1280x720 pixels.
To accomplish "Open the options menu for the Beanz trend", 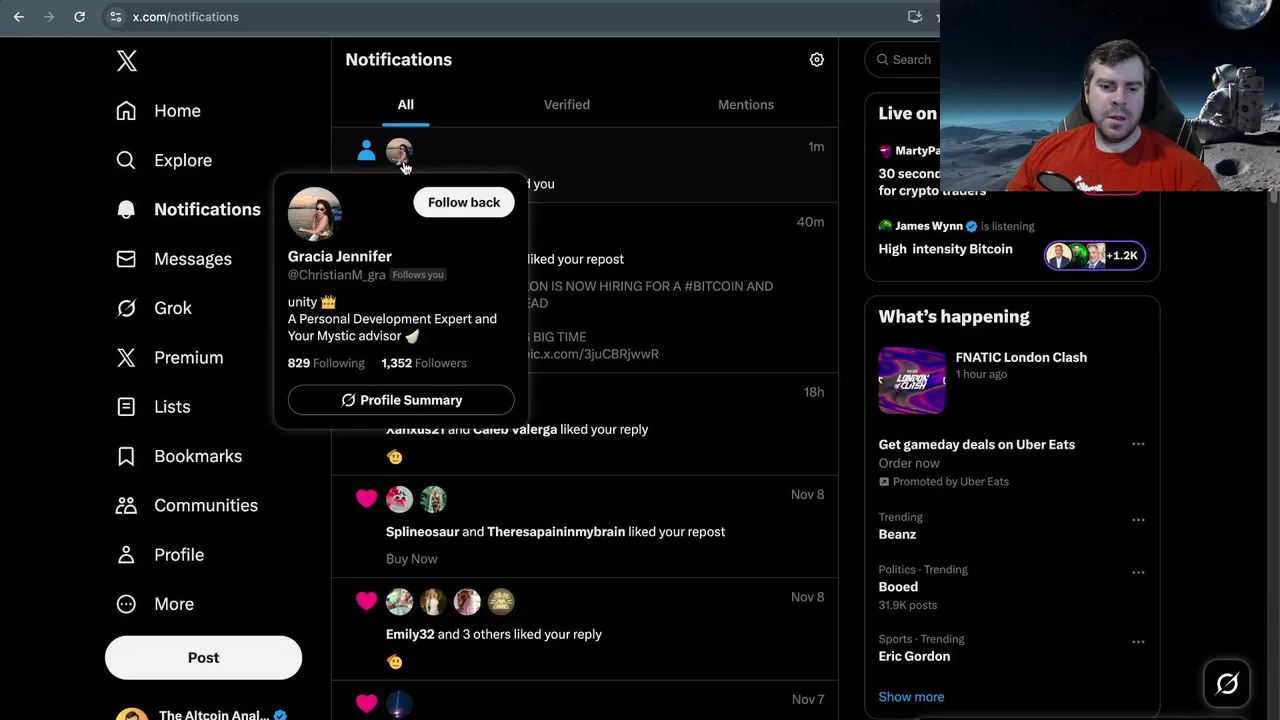I will [1138, 520].
